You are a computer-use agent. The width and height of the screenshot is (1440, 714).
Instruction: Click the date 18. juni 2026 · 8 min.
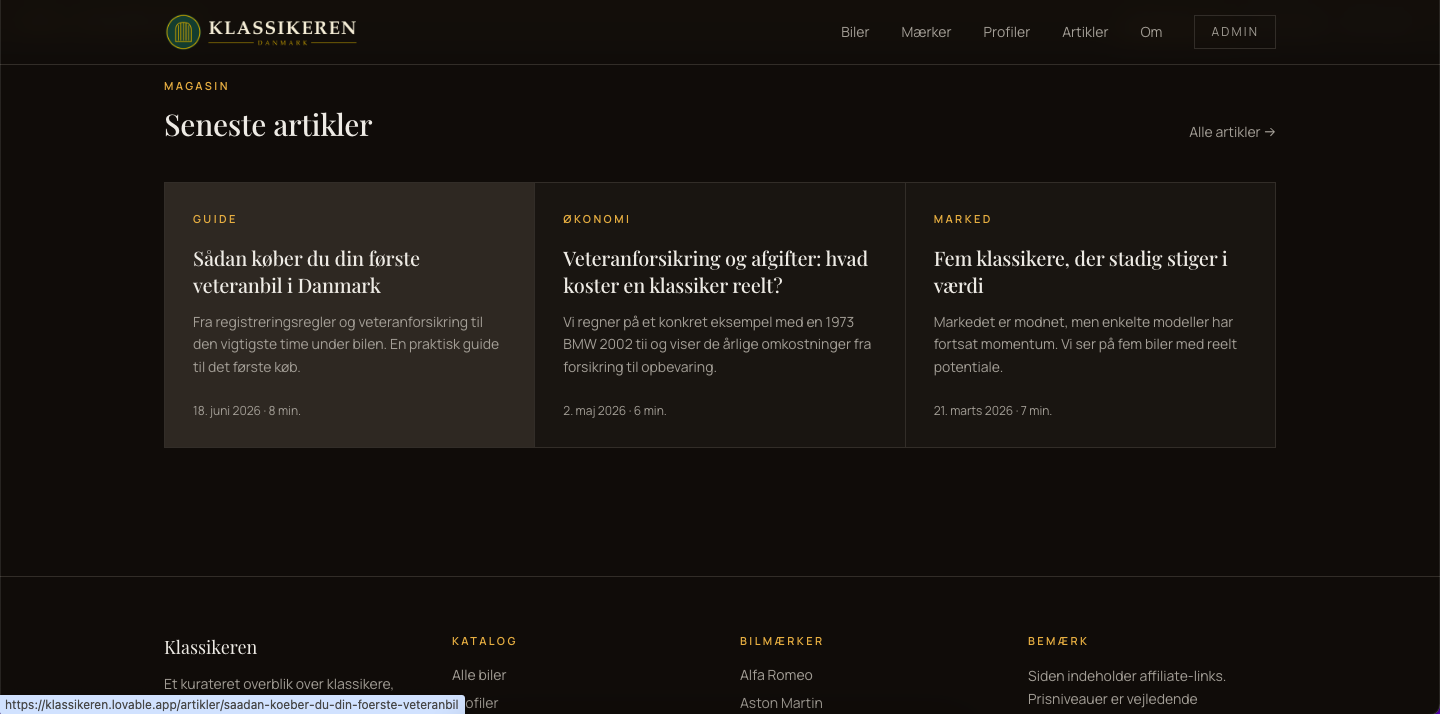tap(247, 411)
